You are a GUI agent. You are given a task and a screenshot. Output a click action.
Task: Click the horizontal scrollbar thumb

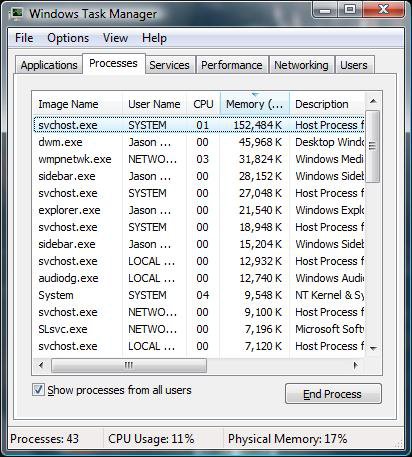point(129,365)
